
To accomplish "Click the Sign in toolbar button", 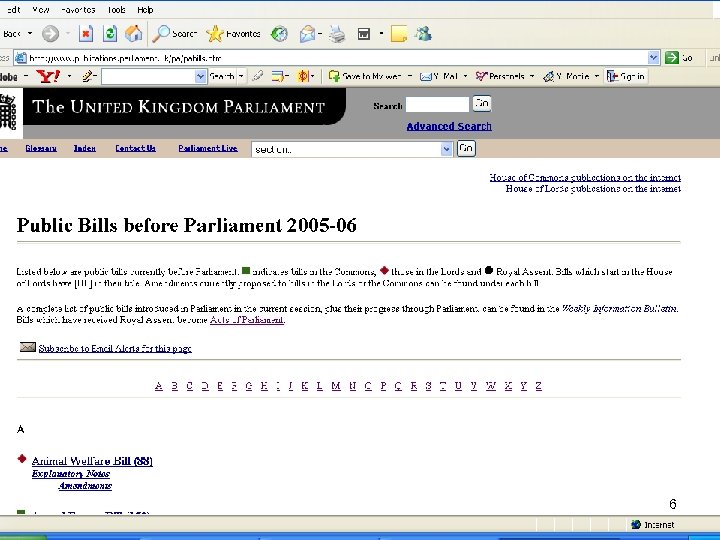I will click(x=626, y=76).
